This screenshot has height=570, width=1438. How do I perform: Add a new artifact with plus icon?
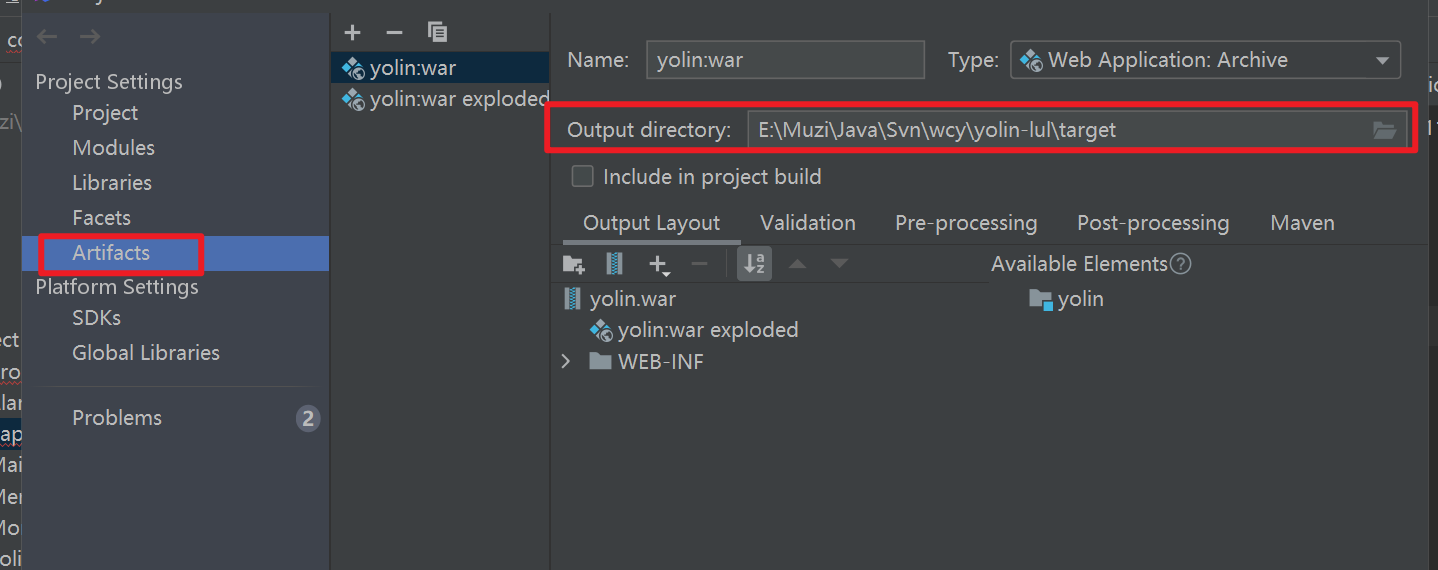pos(351,33)
